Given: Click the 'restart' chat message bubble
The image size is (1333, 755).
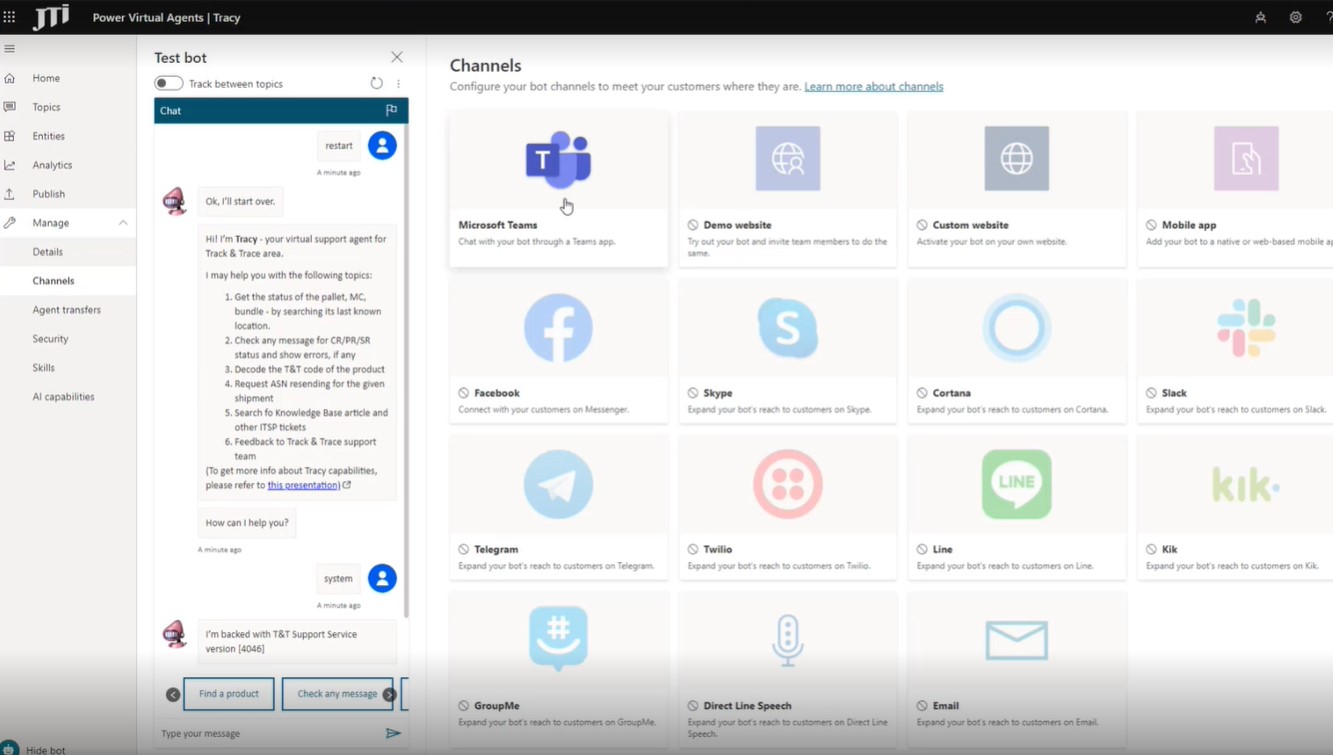Looking at the screenshot, I should click(339, 146).
